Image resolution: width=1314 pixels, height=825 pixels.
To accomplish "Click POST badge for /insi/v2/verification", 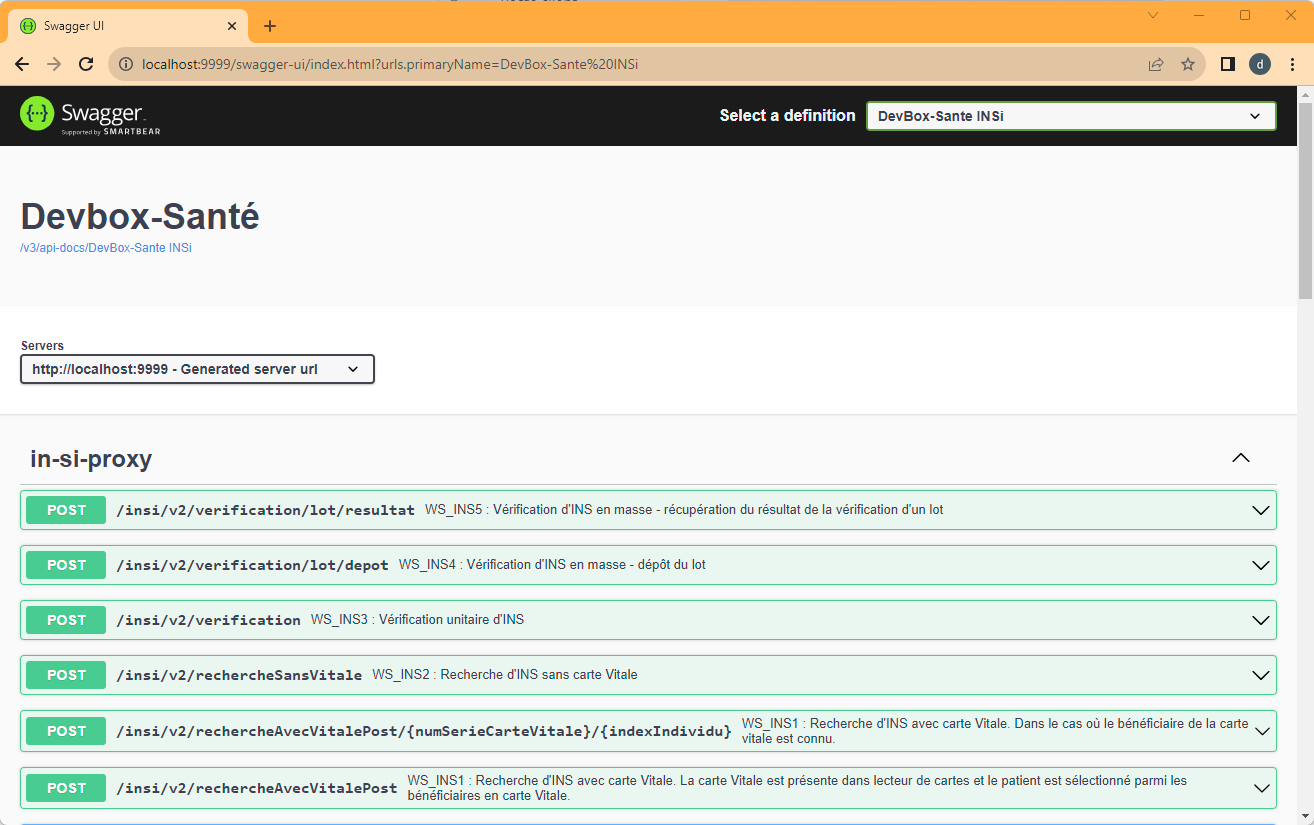I will tap(66, 620).
